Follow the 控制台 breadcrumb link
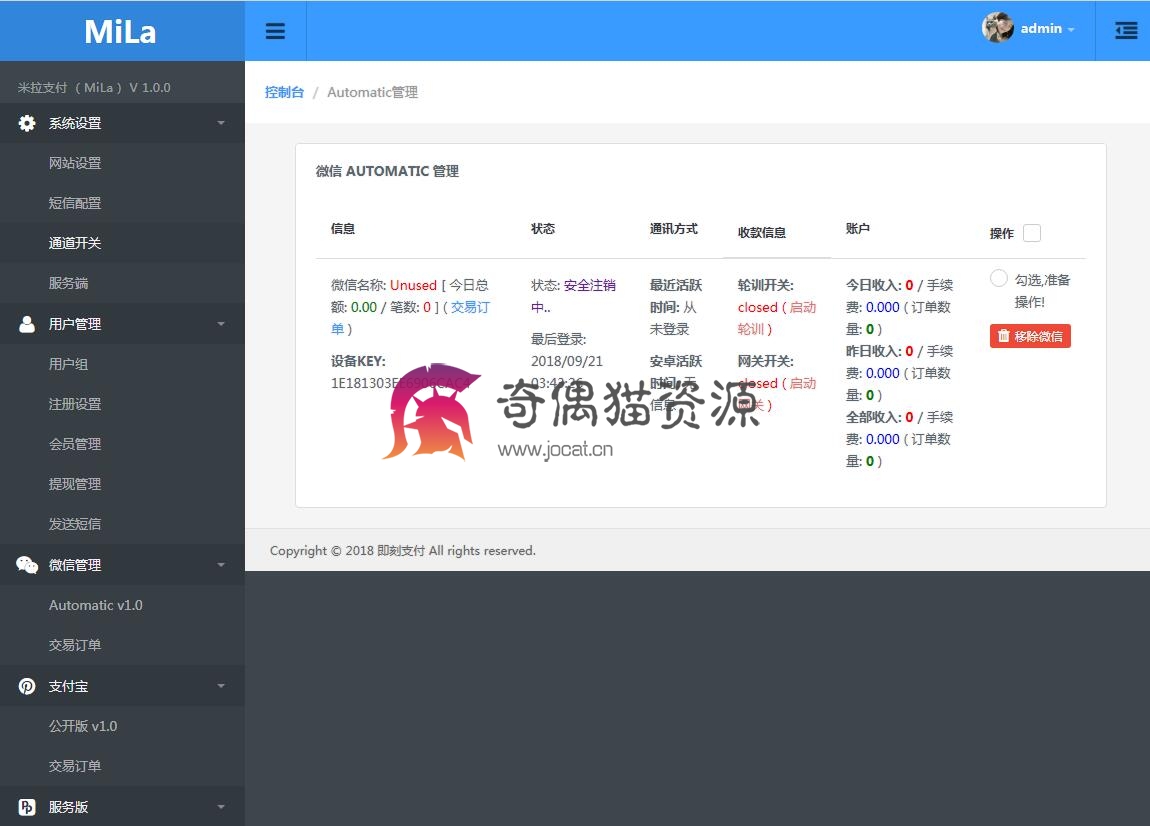Viewport: 1150px width, 826px height. coord(284,92)
